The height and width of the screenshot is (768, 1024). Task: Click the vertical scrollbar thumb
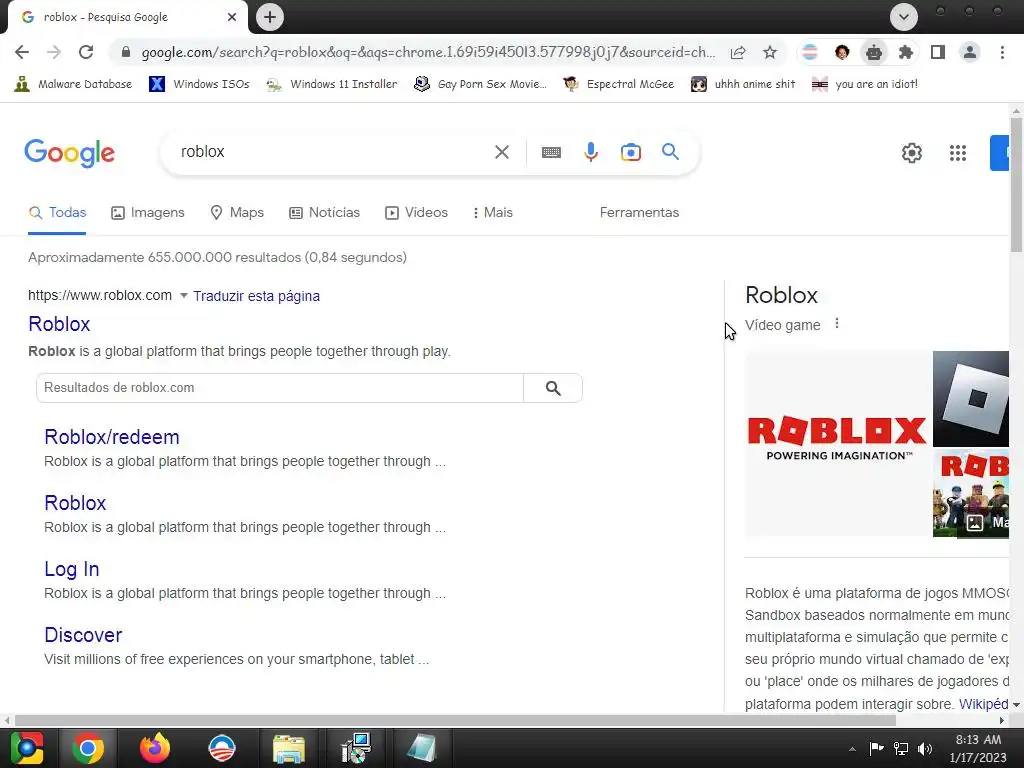click(x=1016, y=184)
